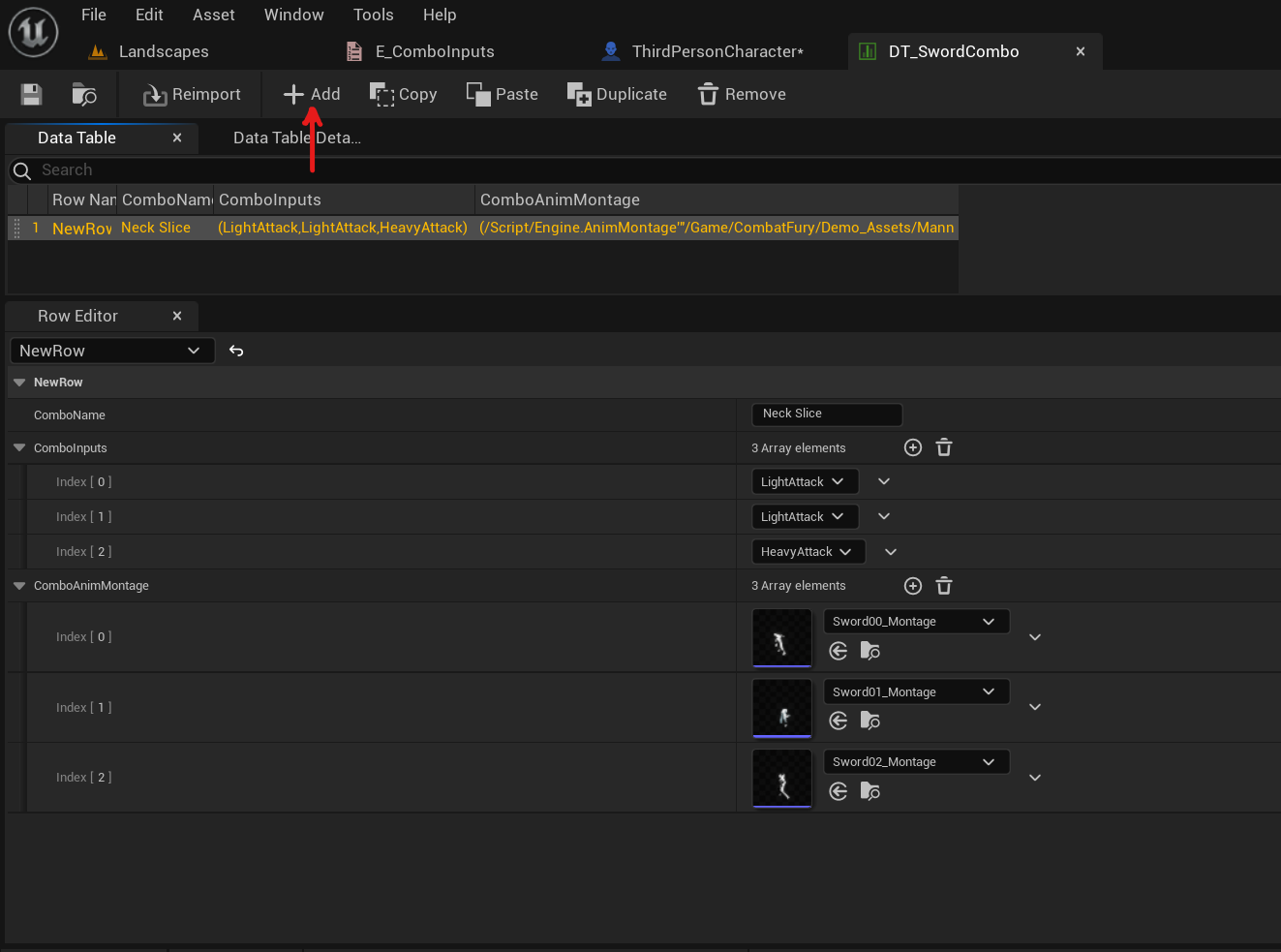Click the Sword01_Montage animation thumbnail
The image size is (1281, 952).
[781, 707]
